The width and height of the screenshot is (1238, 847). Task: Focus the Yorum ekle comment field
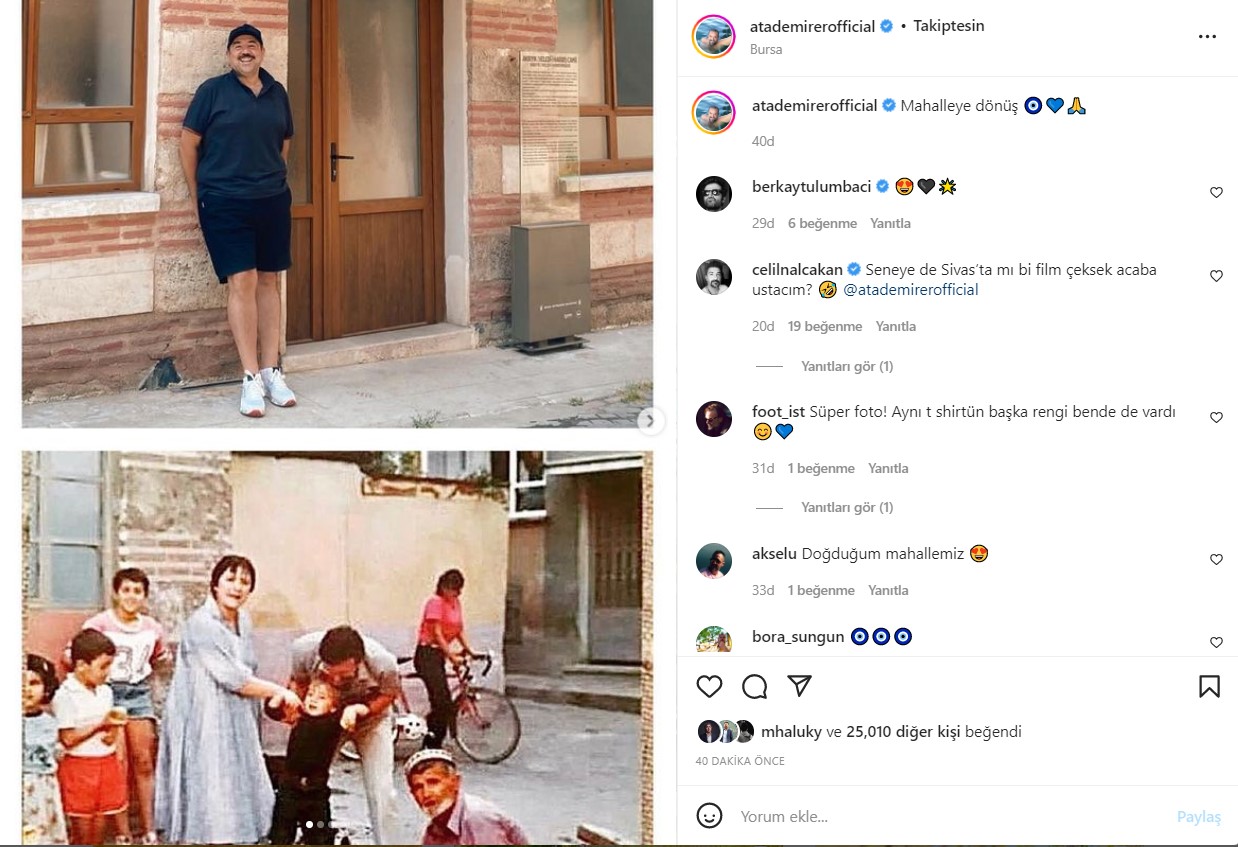click(950, 816)
